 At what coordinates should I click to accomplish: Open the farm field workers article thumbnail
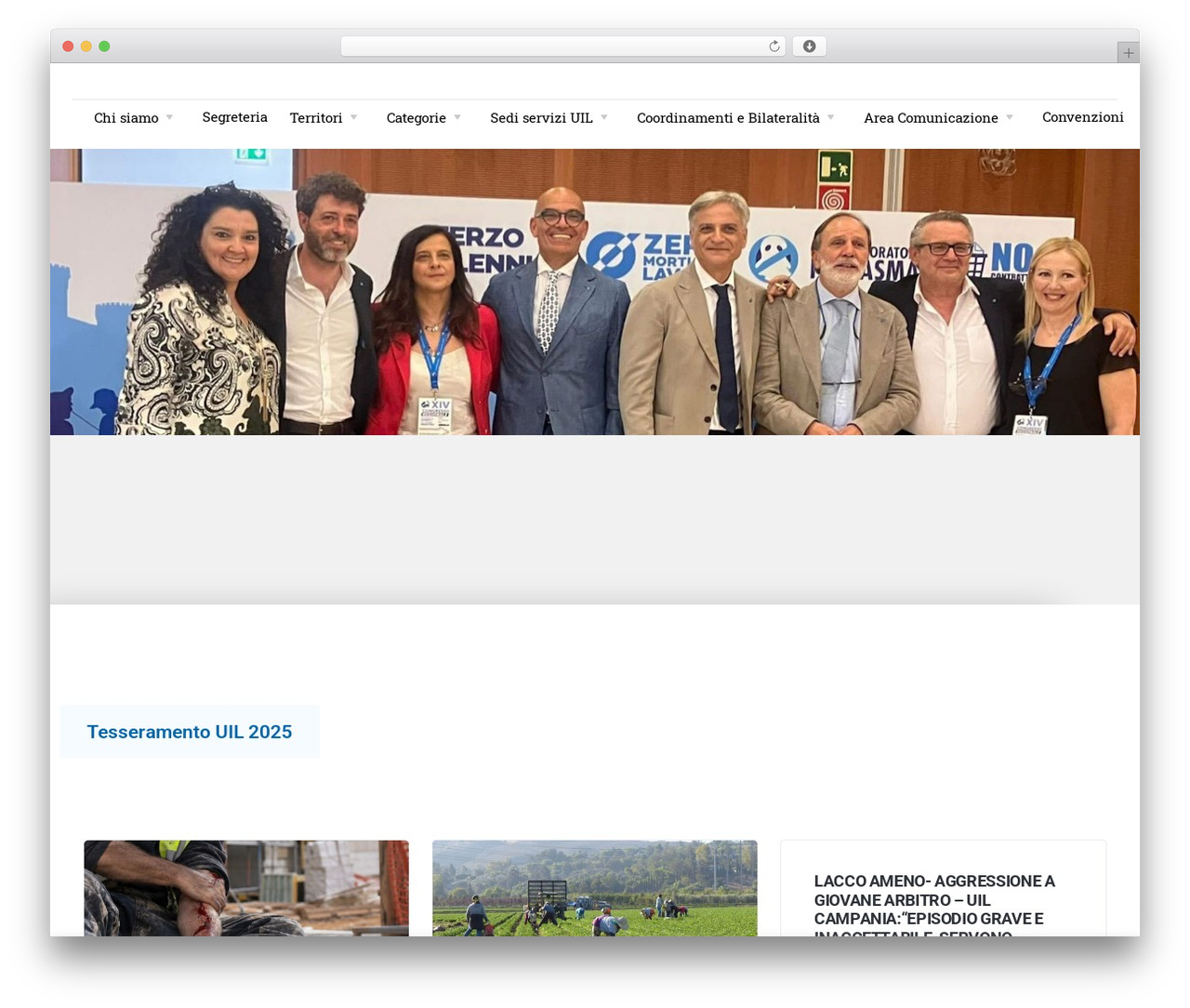(595, 888)
